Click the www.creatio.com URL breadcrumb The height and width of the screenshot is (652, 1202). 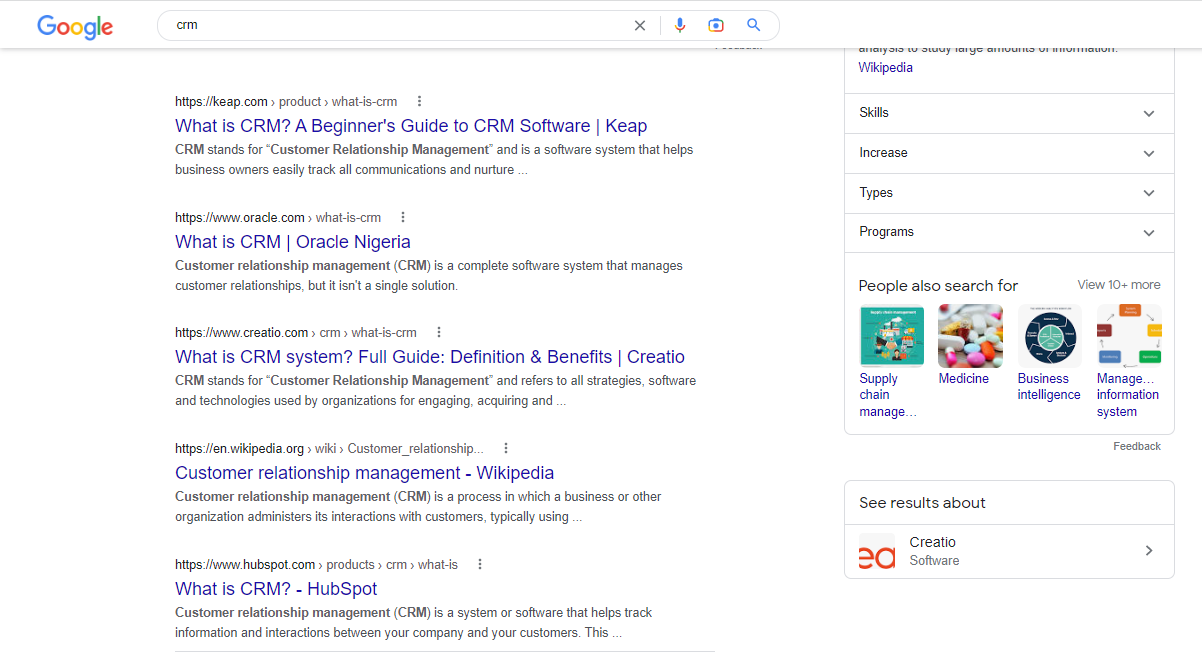coord(296,333)
